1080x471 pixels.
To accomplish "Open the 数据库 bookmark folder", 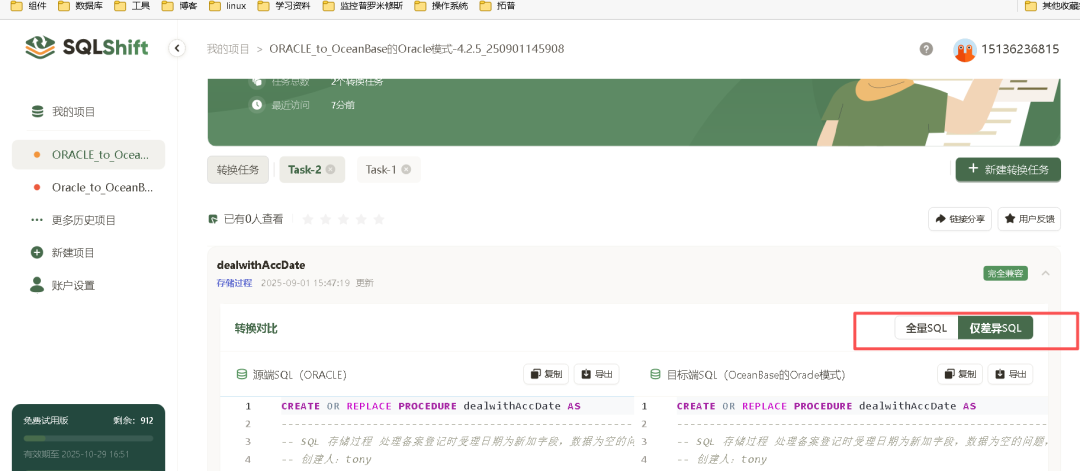I will click(x=79, y=6).
